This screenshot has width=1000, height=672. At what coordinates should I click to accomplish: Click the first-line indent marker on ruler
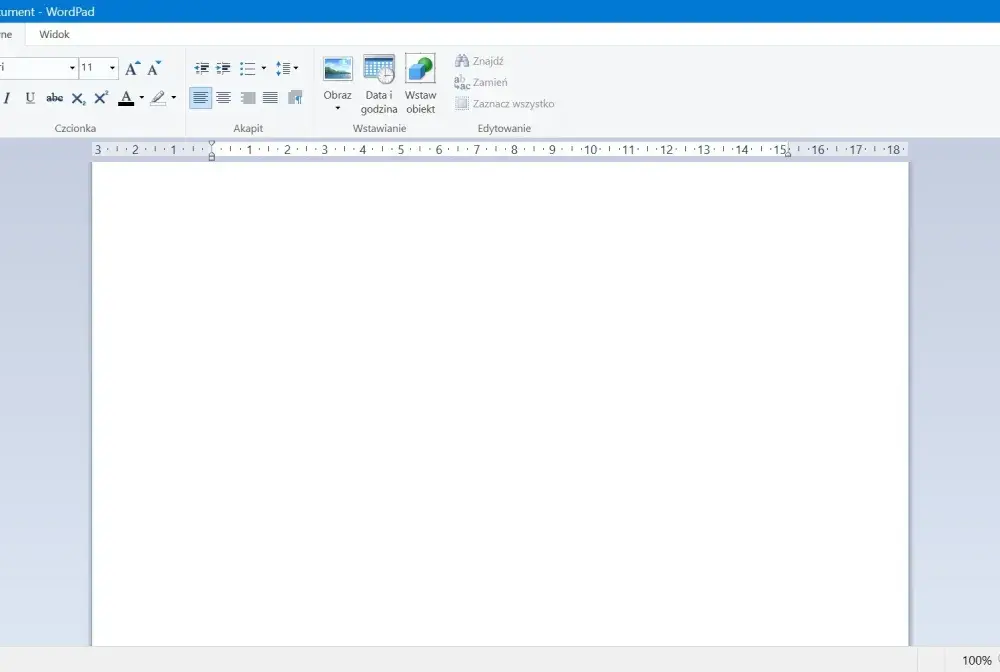[212, 143]
